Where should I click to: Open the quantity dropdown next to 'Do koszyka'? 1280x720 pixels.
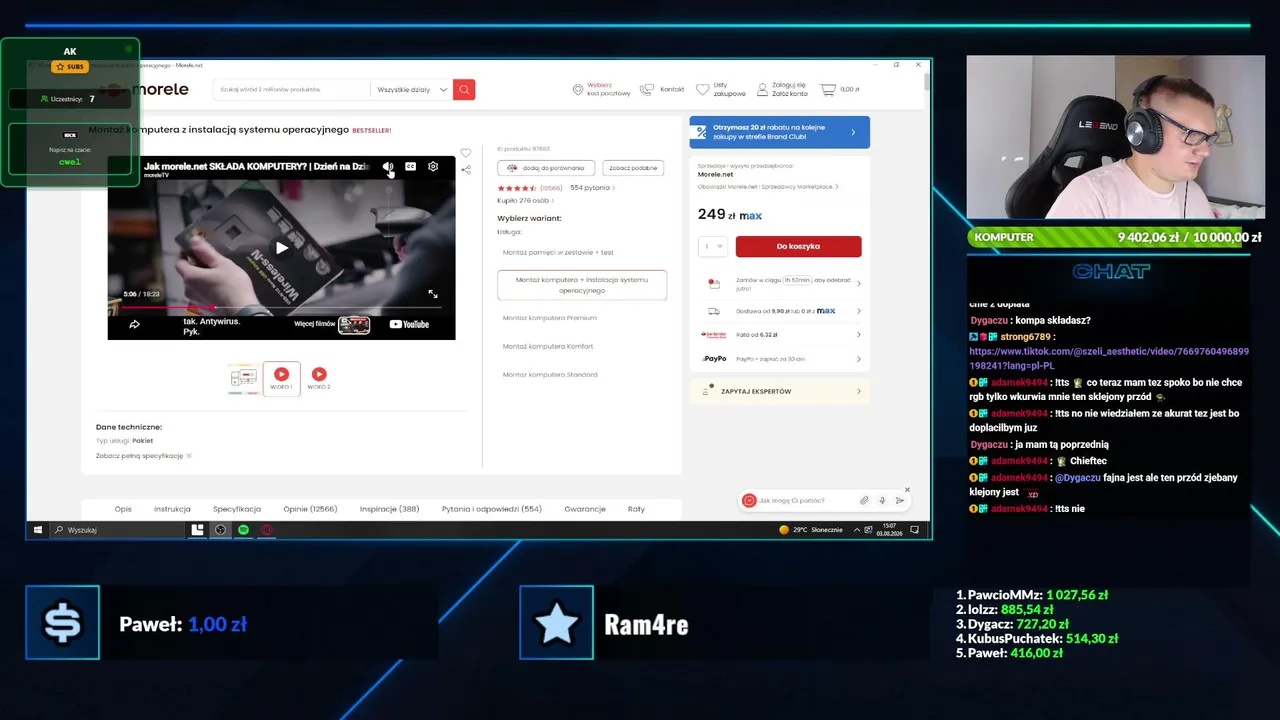[x=713, y=246]
